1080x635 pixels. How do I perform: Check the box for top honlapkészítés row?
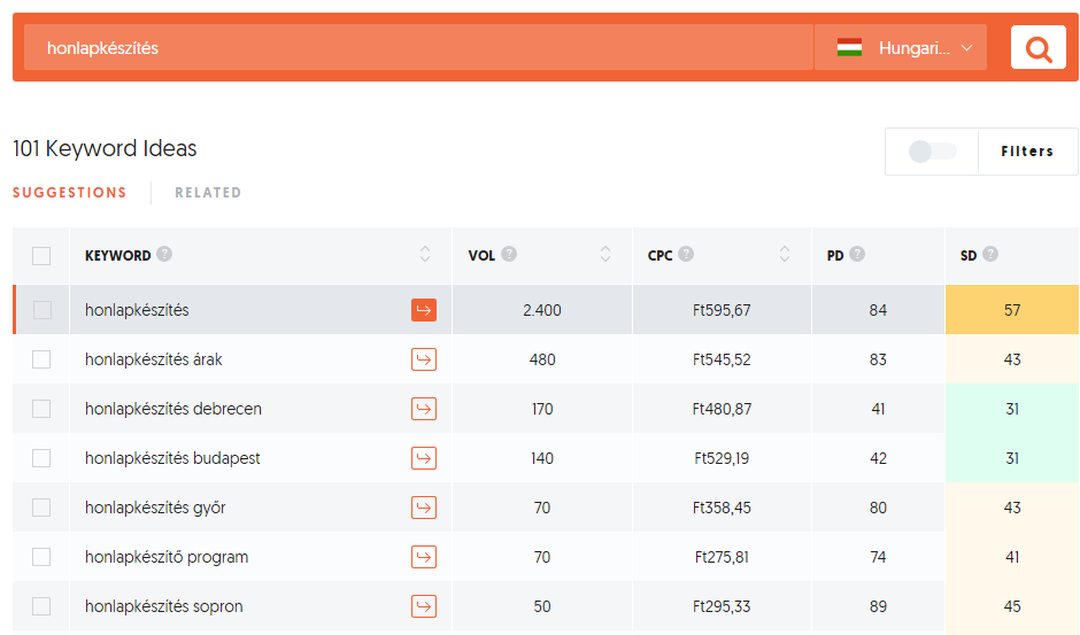[x=42, y=310]
